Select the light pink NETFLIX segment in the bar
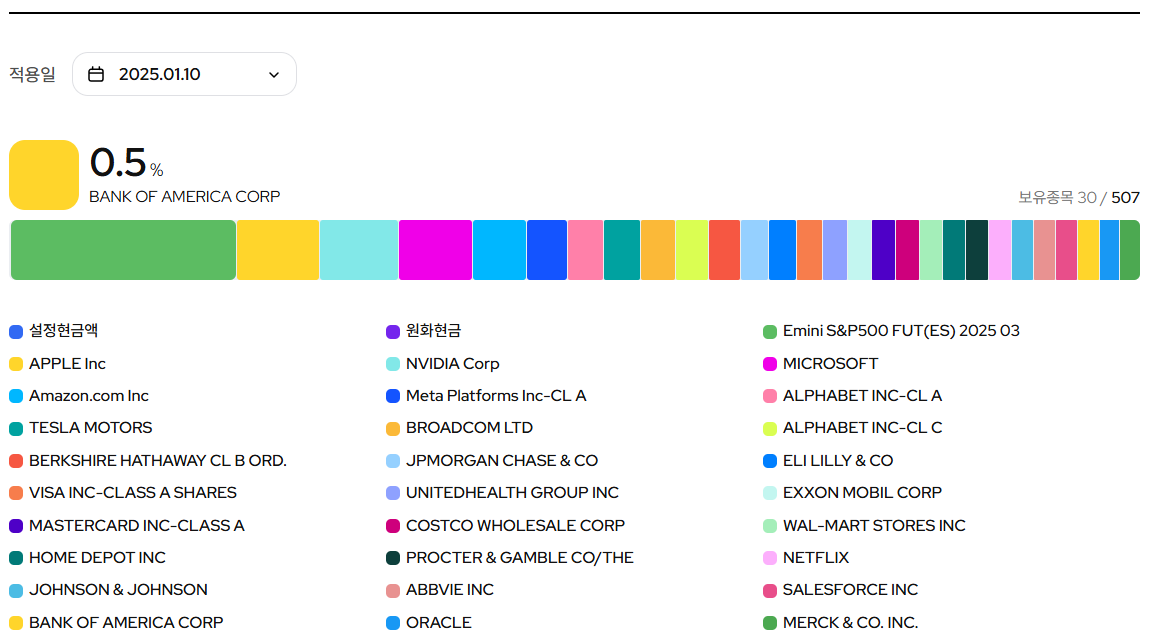 pos(1000,250)
